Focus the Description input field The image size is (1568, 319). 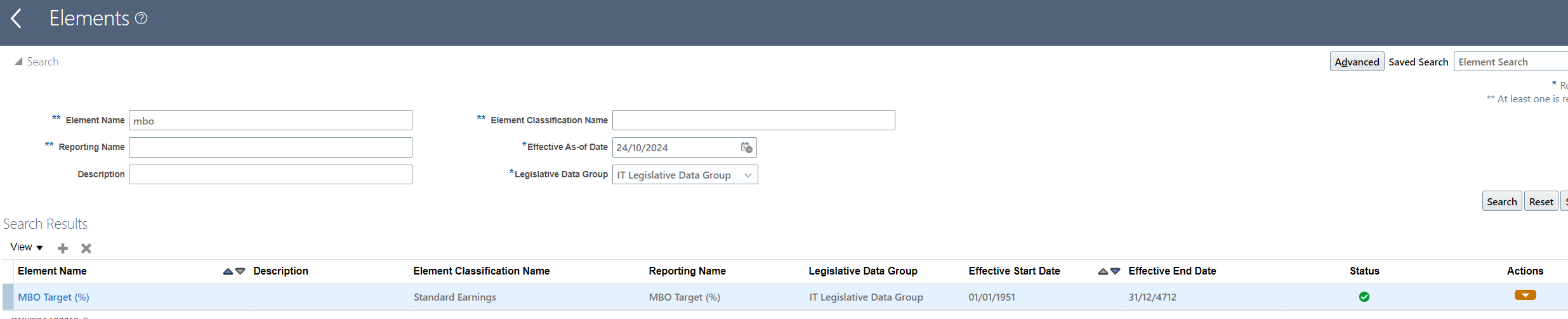pyautogui.click(x=270, y=174)
